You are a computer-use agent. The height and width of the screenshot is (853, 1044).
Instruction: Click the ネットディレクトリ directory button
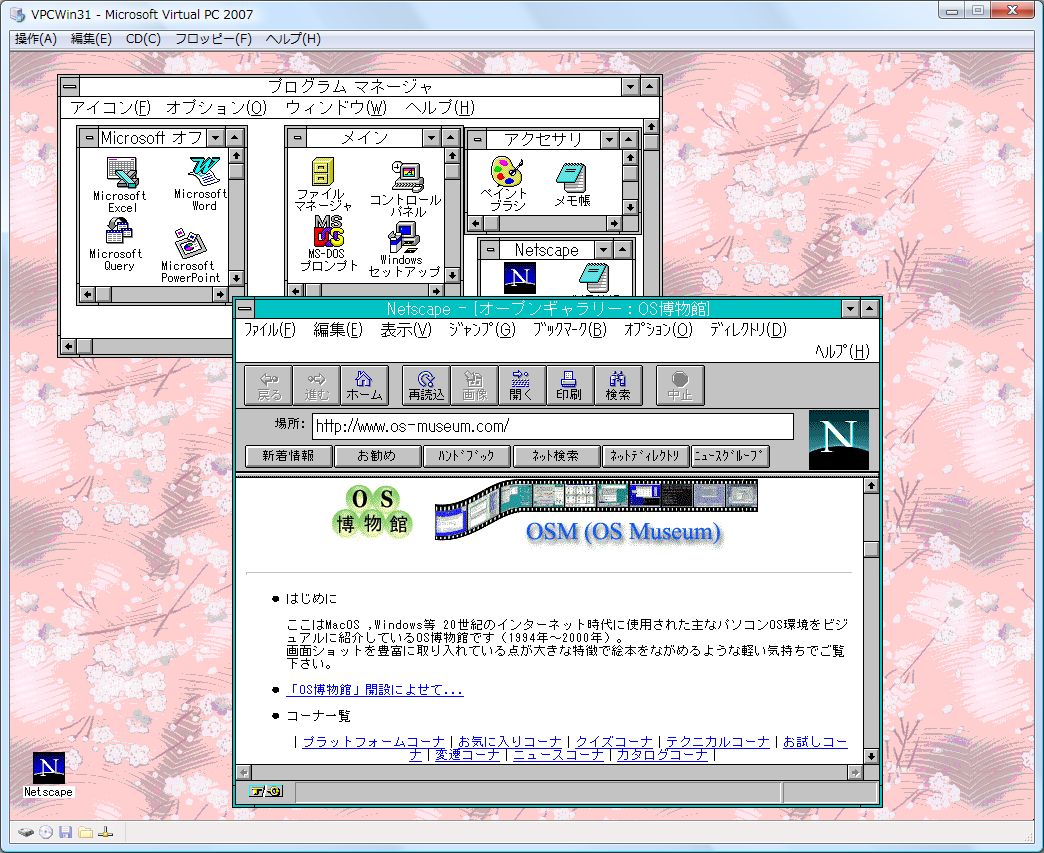tap(645, 456)
